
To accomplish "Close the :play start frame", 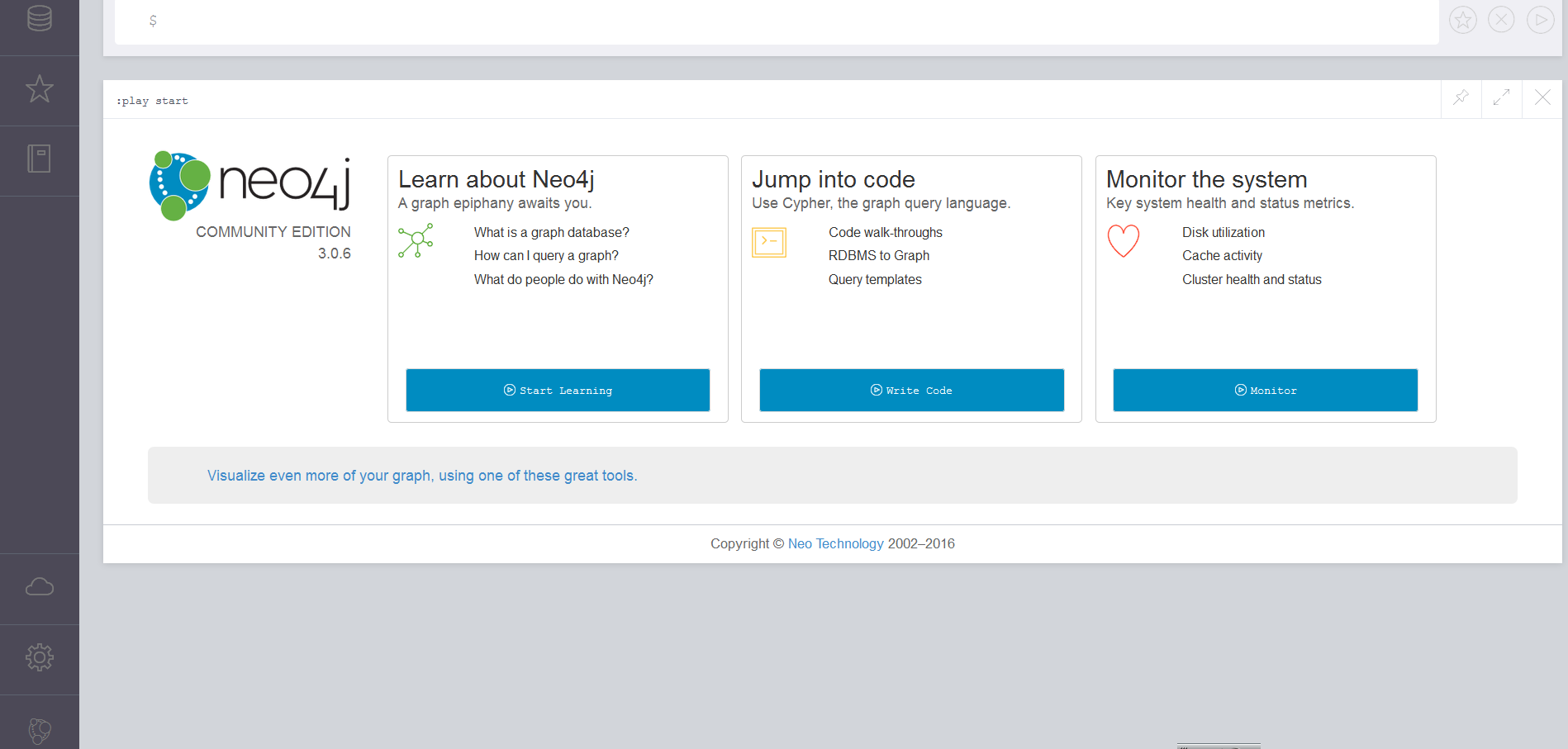I will click(1542, 97).
